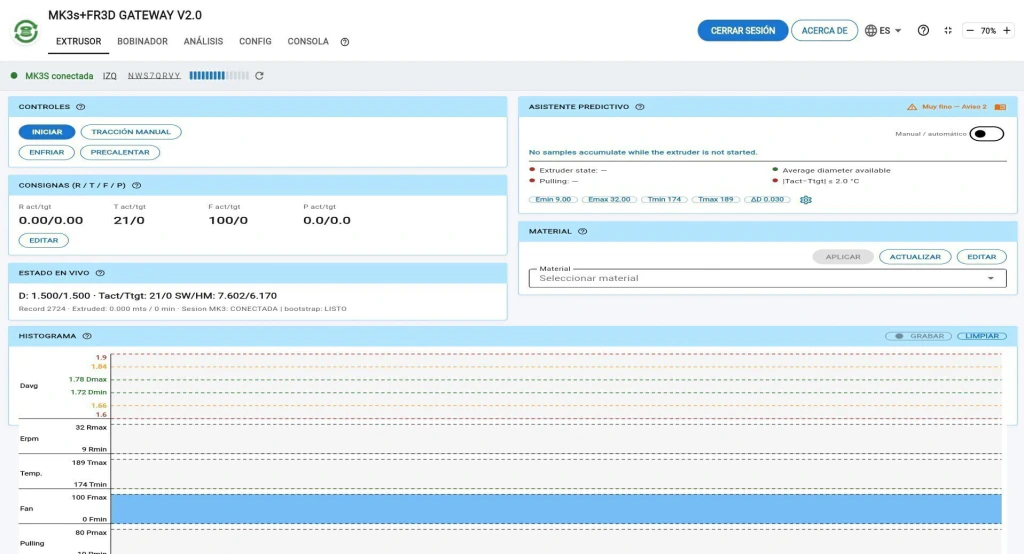Click the ENFRIAR button
This screenshot has height=554, width=1024.
(x=46, y=152)
